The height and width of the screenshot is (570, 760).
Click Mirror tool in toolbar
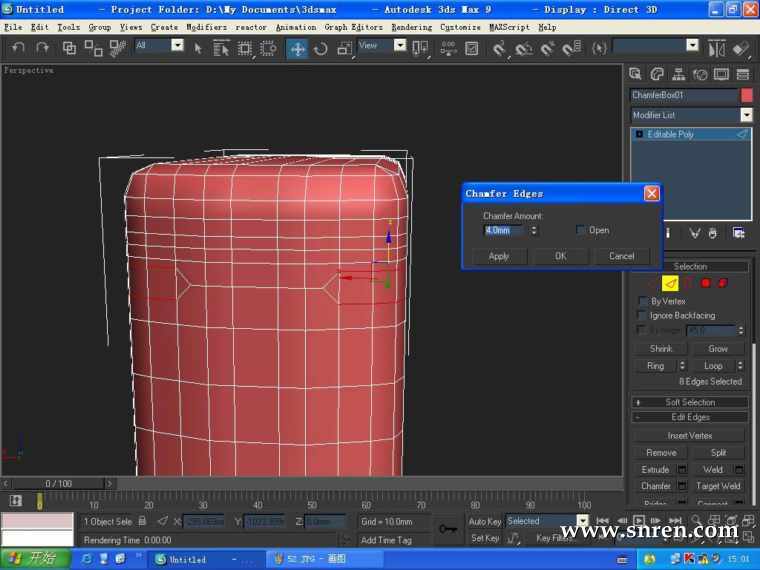[x=716, y=48]
